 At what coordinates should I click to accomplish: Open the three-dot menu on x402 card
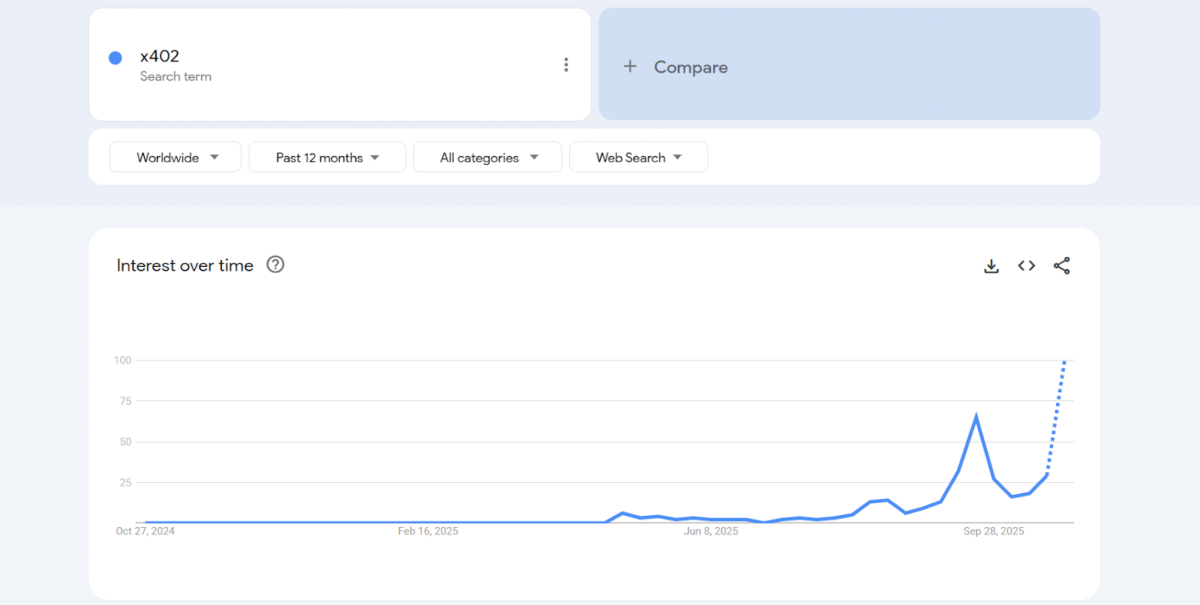[x=566, y=65]
